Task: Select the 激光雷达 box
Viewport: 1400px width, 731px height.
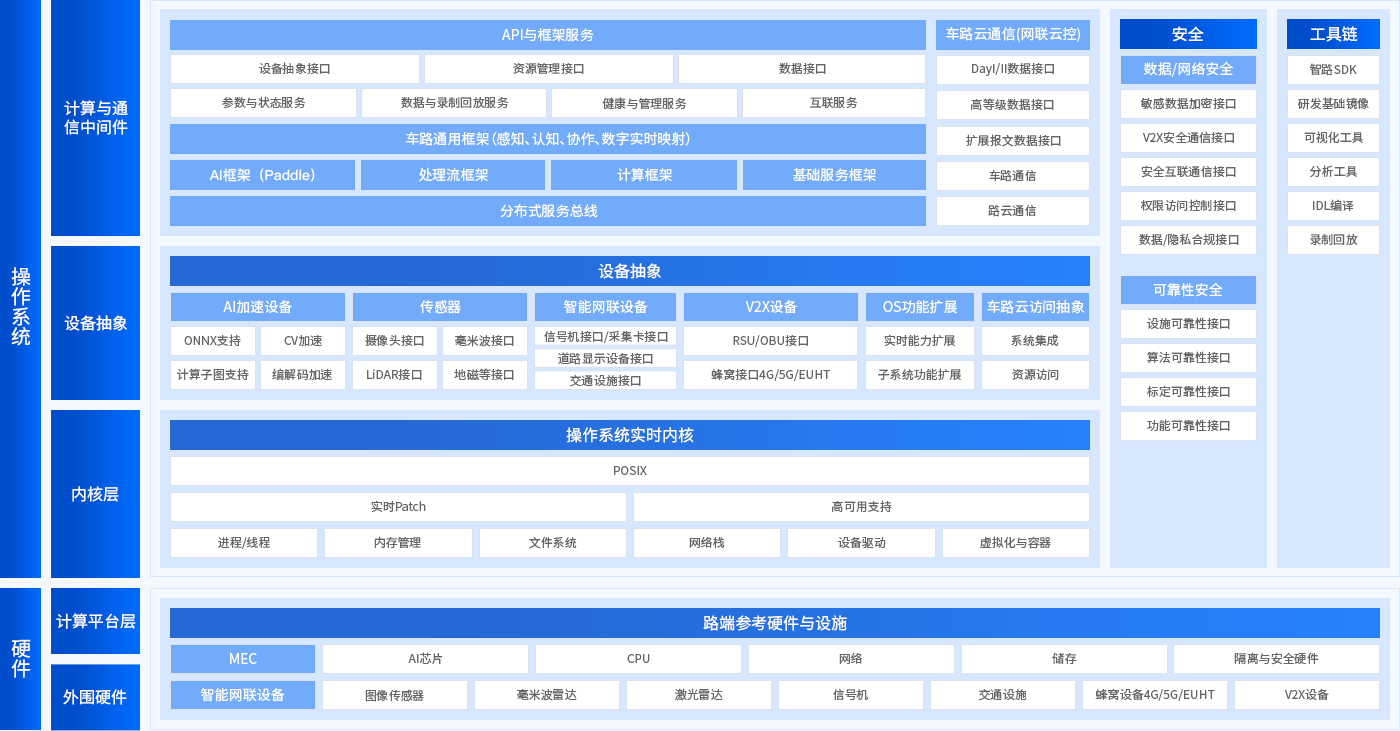Action: 699,695
